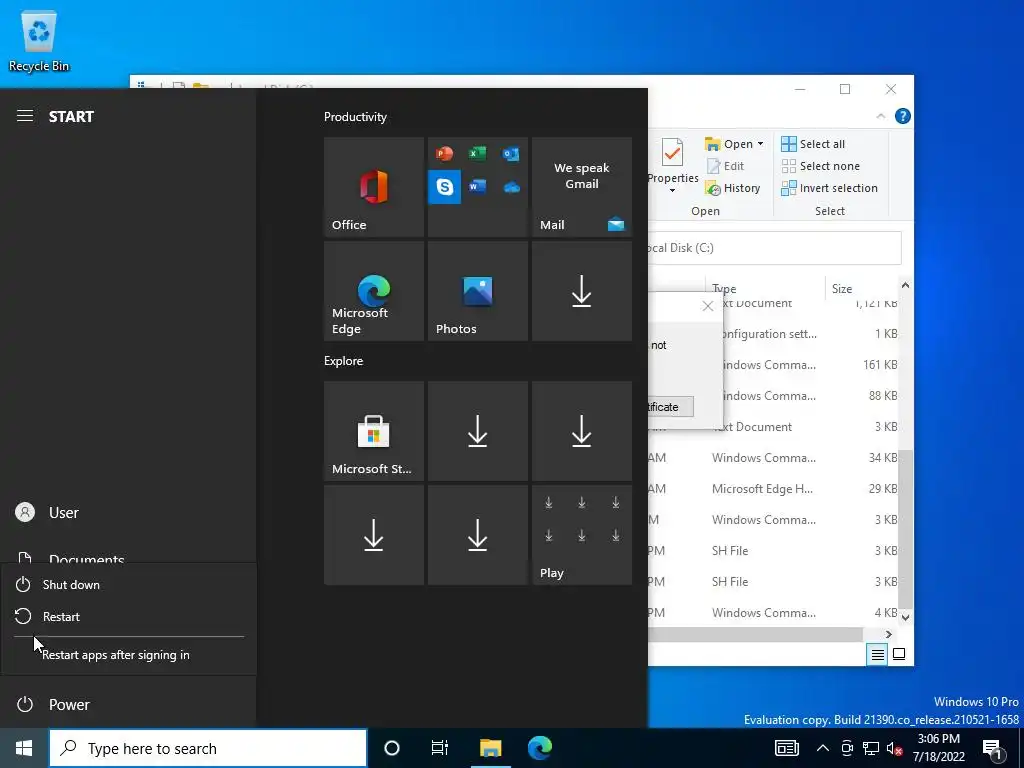Open the Microsoft Store tile

pos(374,431)
